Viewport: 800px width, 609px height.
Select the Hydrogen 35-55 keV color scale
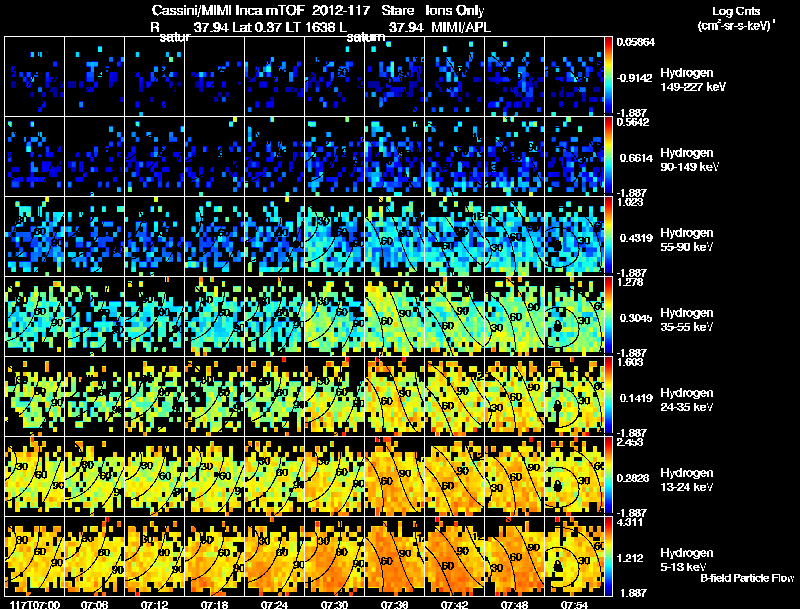pyautogui.click(x=608, y=316)
